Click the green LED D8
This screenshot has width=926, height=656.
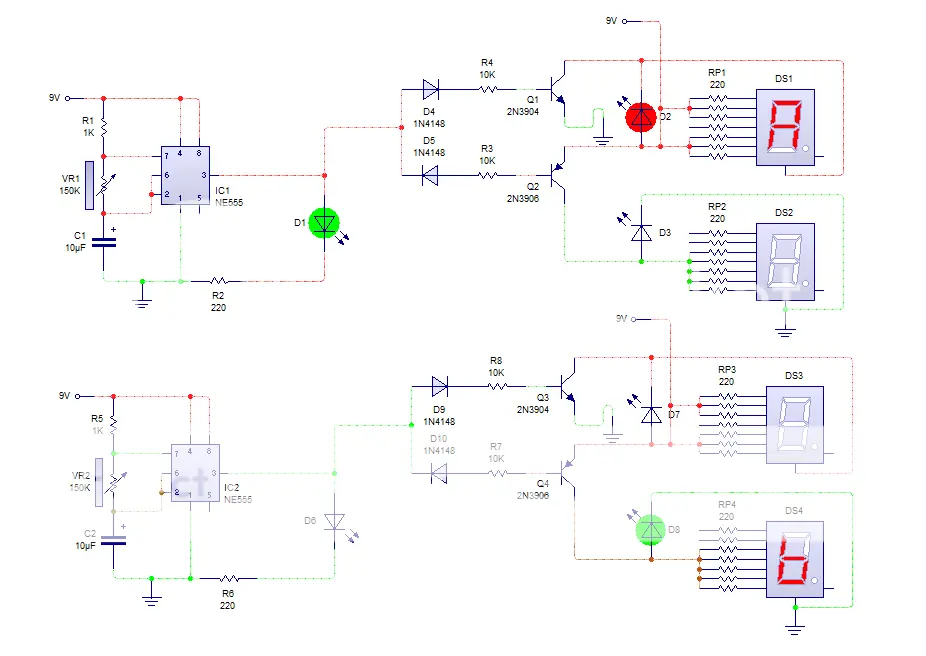click(651, 530)
